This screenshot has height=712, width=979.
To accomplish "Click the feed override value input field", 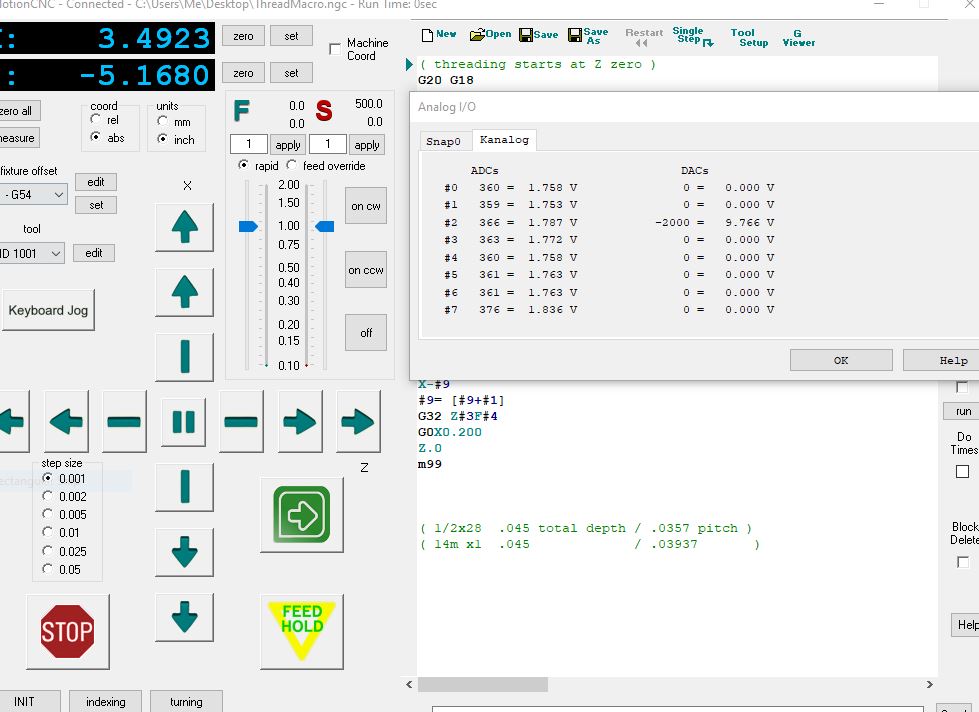I will [x=249, y=145].
